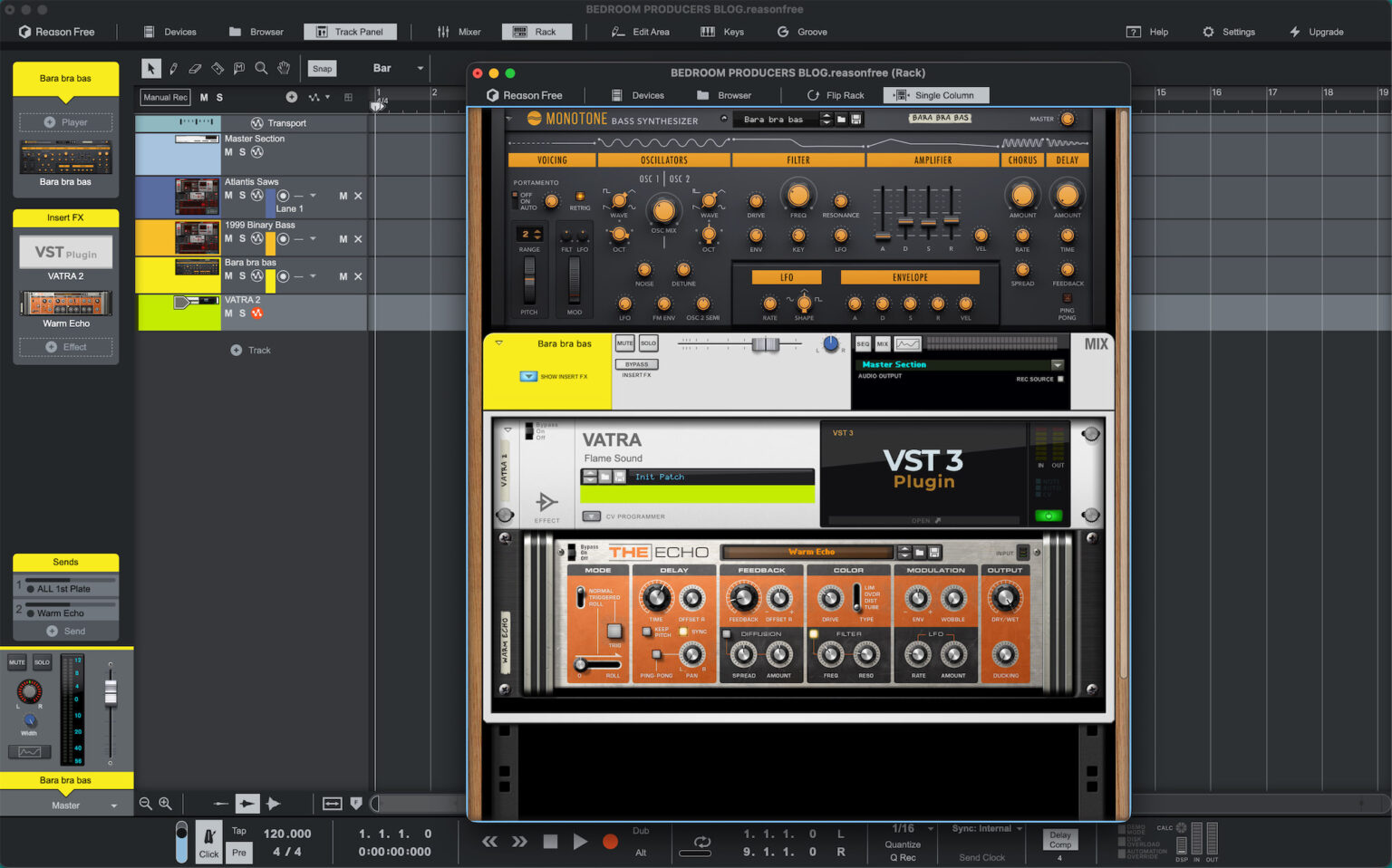Open the Browser in main toolbar

[x=256, y=32]
